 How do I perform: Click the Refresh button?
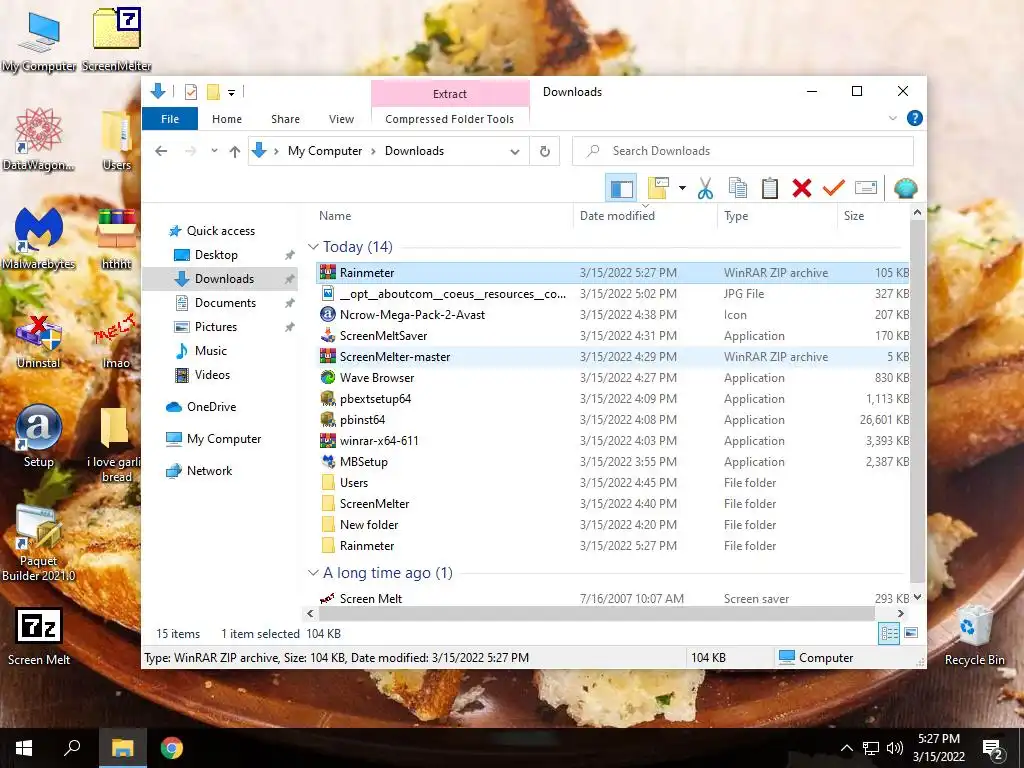click(x=545, y=152)
